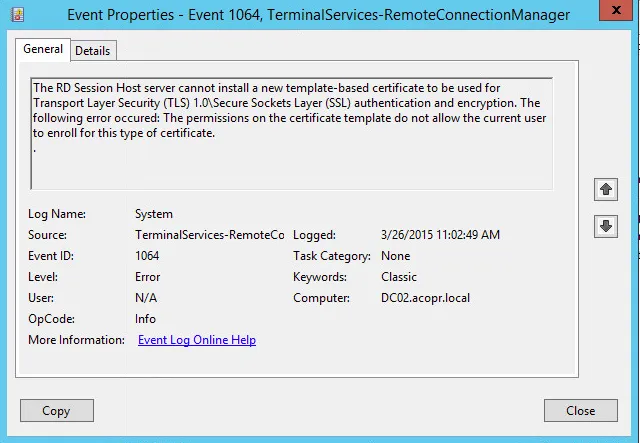This screenshot has width=640, height=443.
Task: Click the User value N/A
Action: point(146,298)
